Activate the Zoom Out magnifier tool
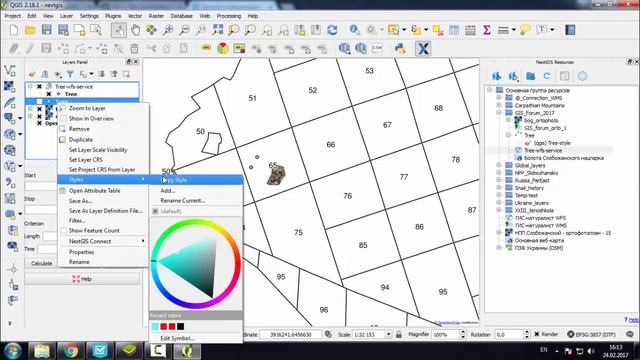Image resolution: width=640 pixels, height=360 pixels. pyautogui.click(x=184, y=30)
